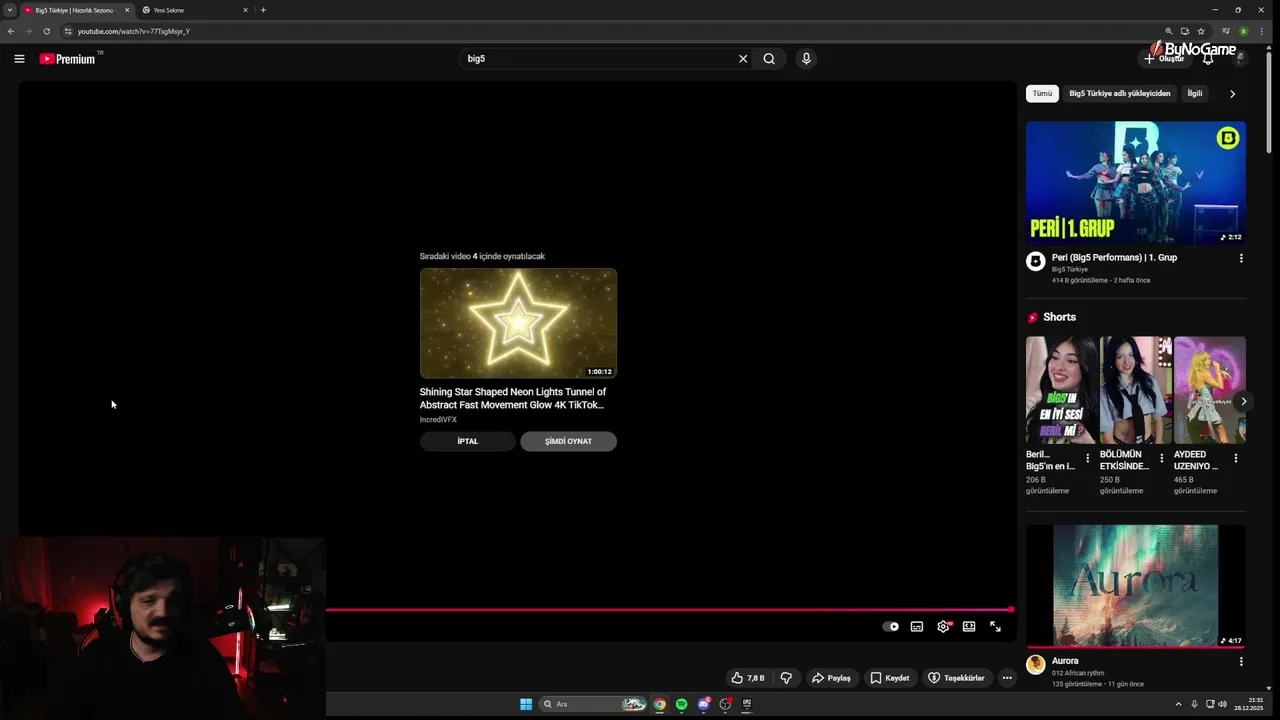The image size is (1280, 720).
Task: Close the Big5 Türkiye browser tab
Action: tap(127, 10)
